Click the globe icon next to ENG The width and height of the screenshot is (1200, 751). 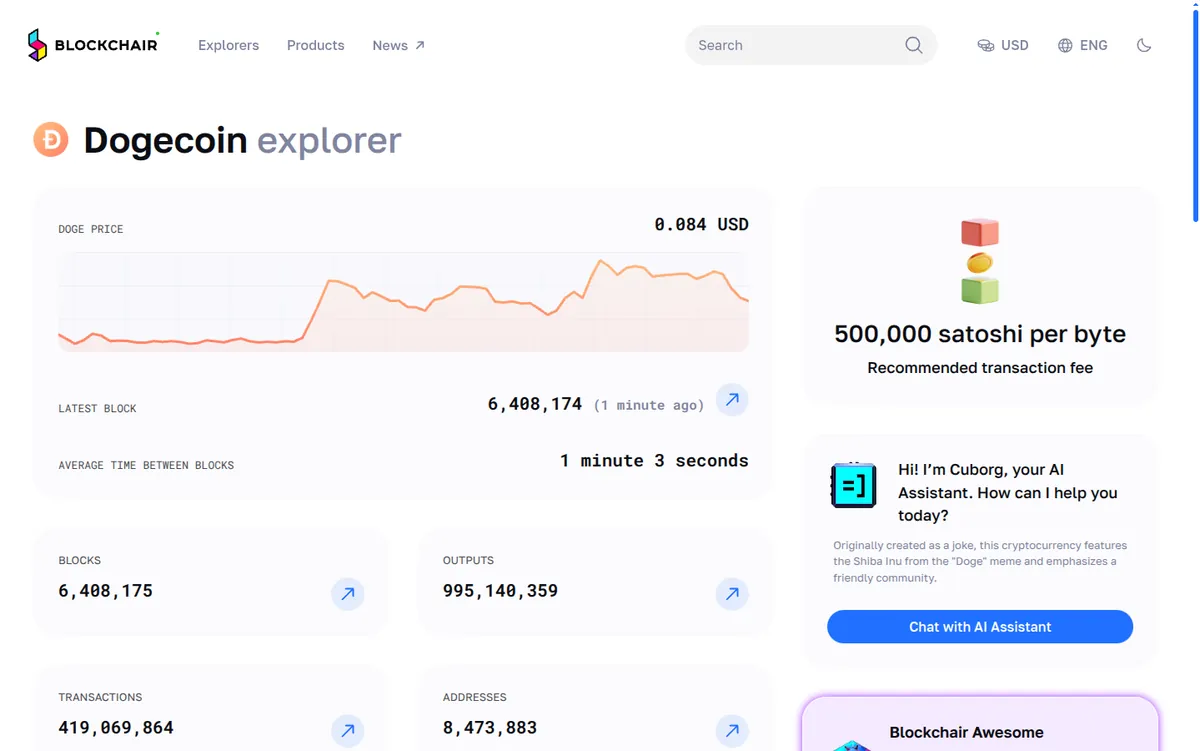point(1065,45)
